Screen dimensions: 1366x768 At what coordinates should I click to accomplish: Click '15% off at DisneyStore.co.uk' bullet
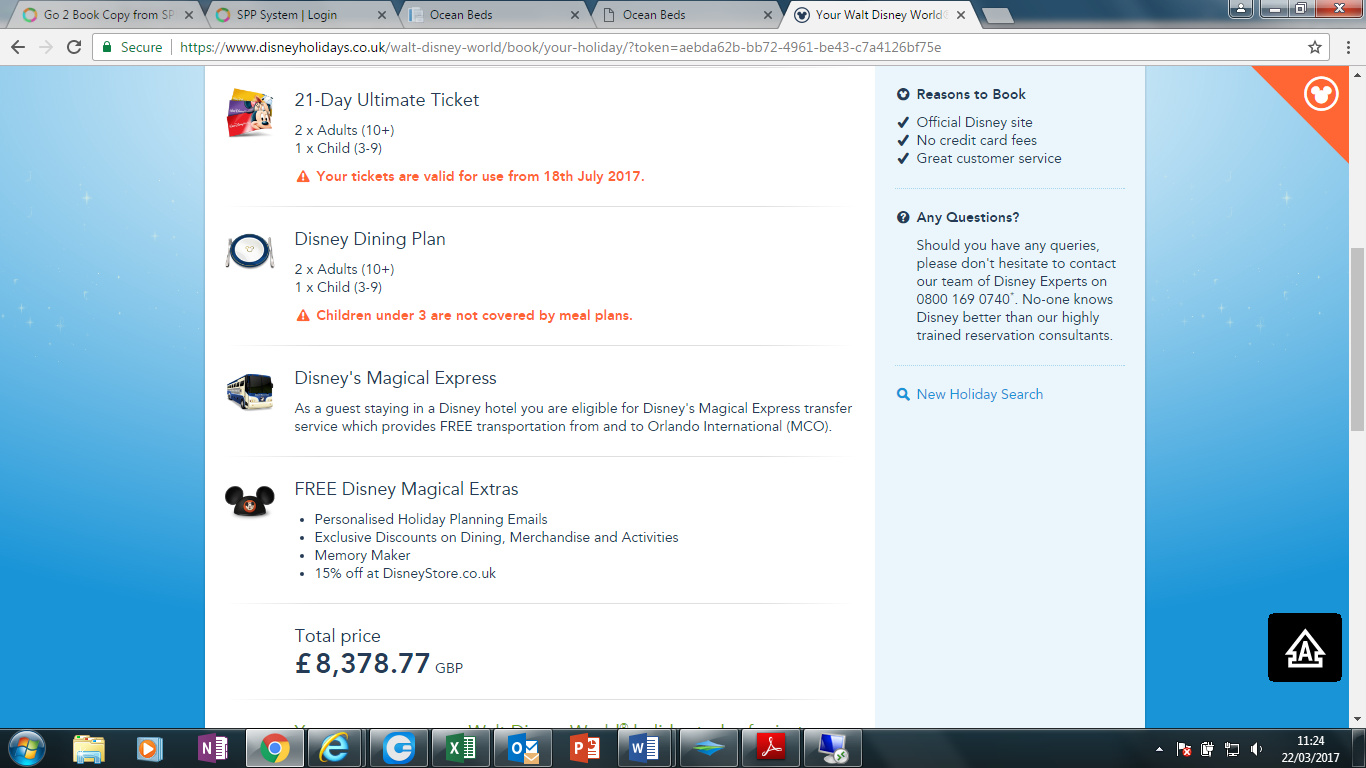point(405,573)
